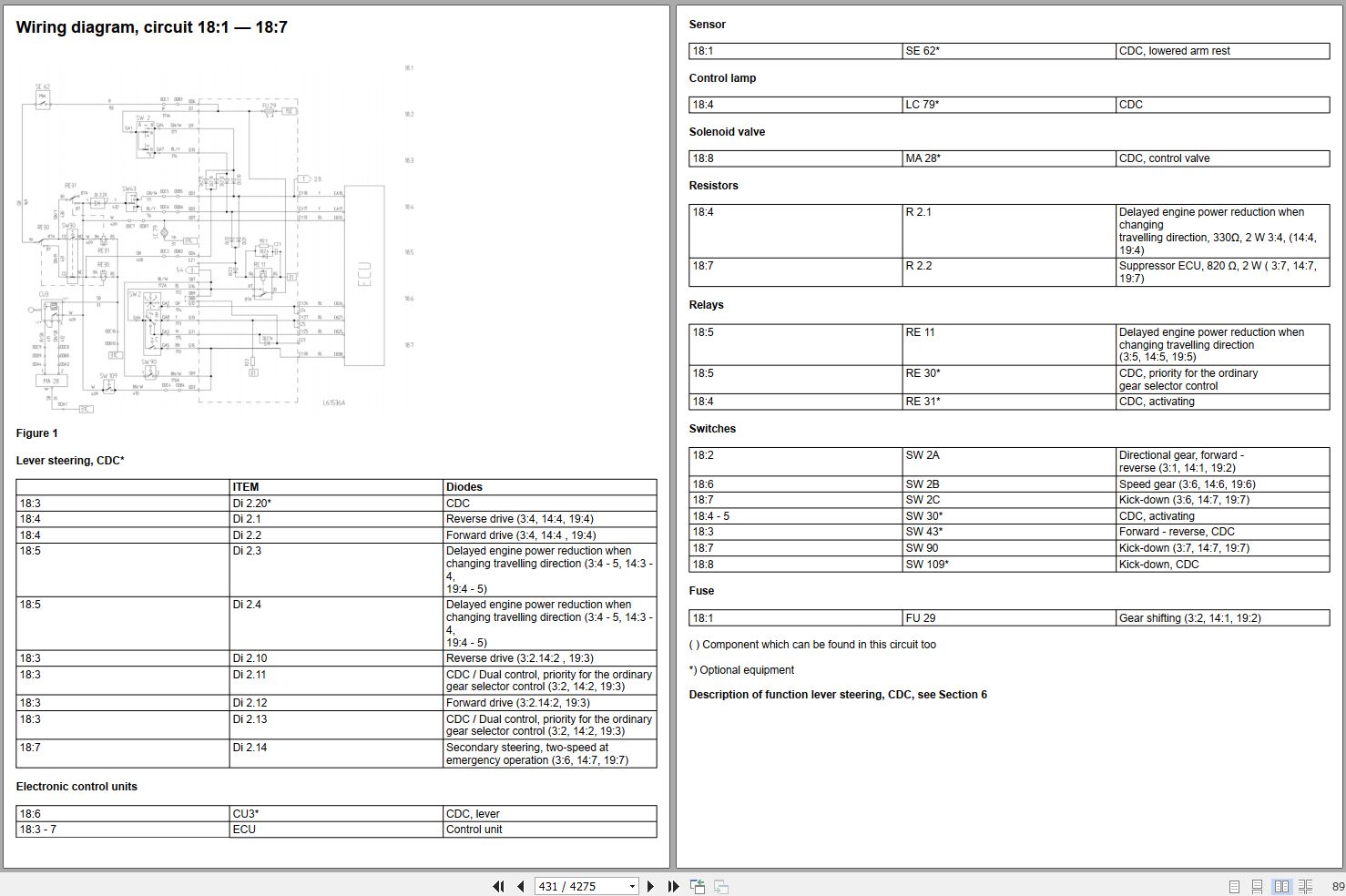Click the "Di 2.3" table cell
The height and width of the screenshot is (896, 1346).
(336, 570)
